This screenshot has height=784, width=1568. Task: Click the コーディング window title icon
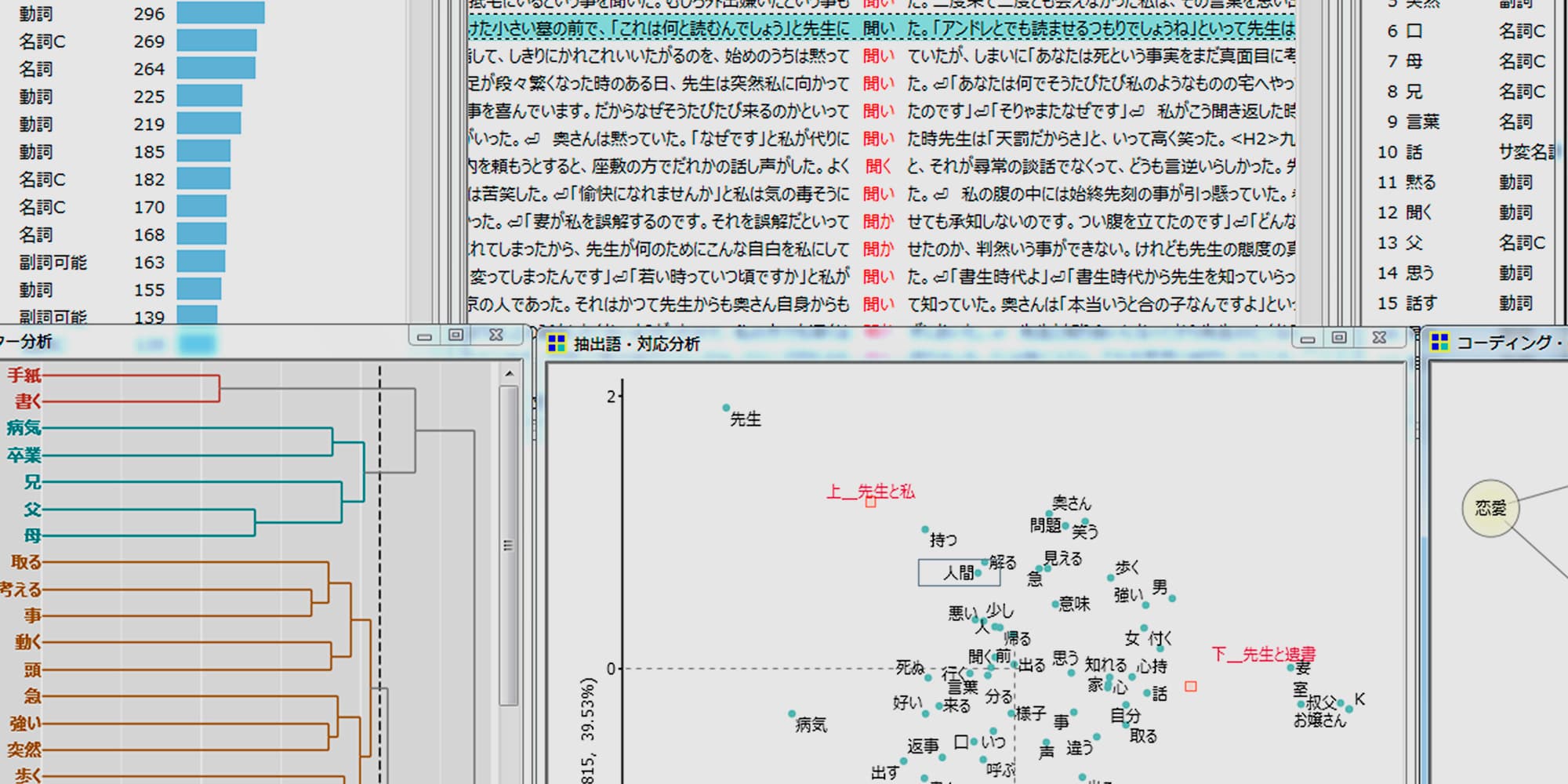coord(1439,343)
